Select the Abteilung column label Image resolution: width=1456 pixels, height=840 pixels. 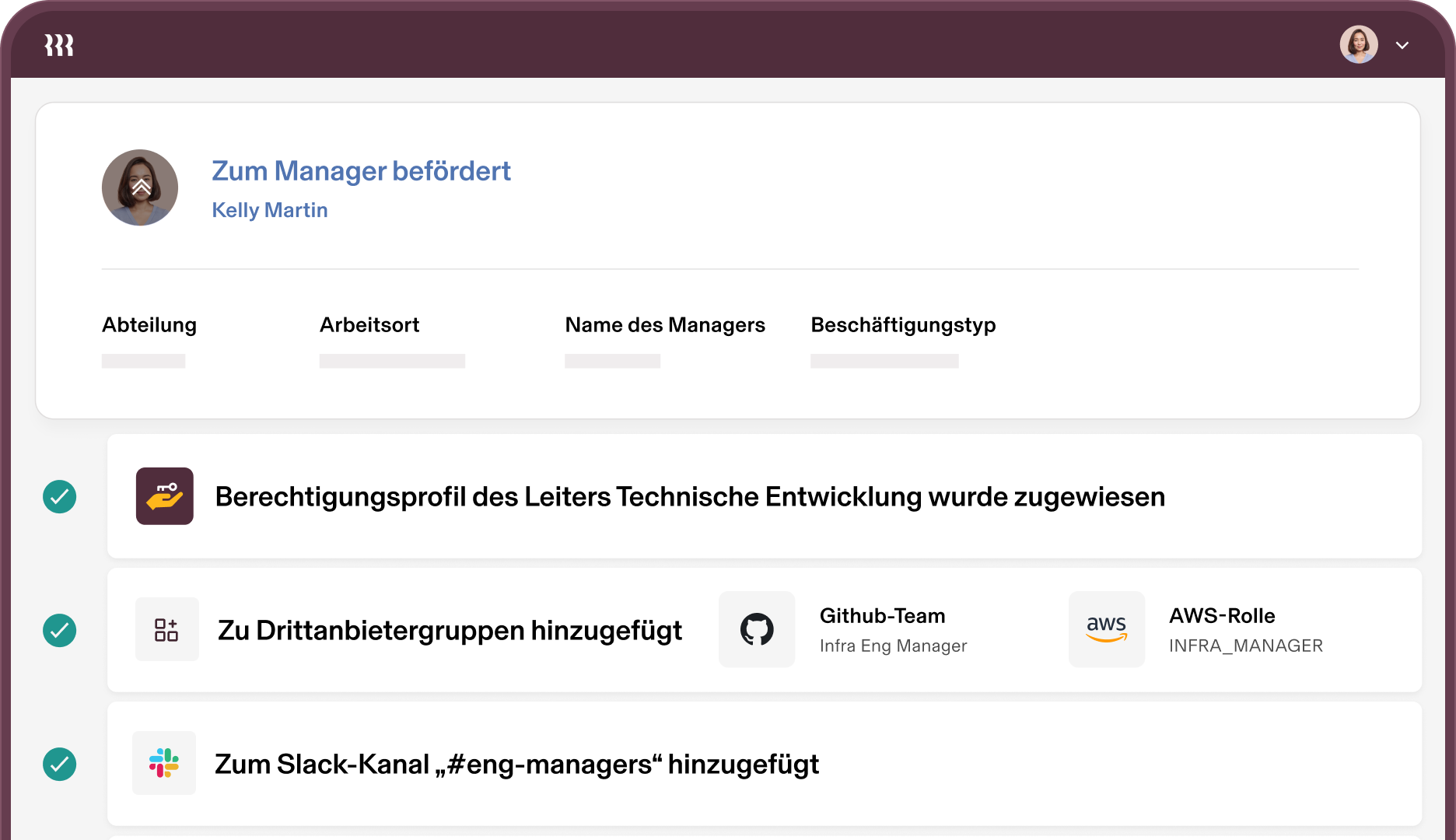pyautogui.click(x=149, y=325)
